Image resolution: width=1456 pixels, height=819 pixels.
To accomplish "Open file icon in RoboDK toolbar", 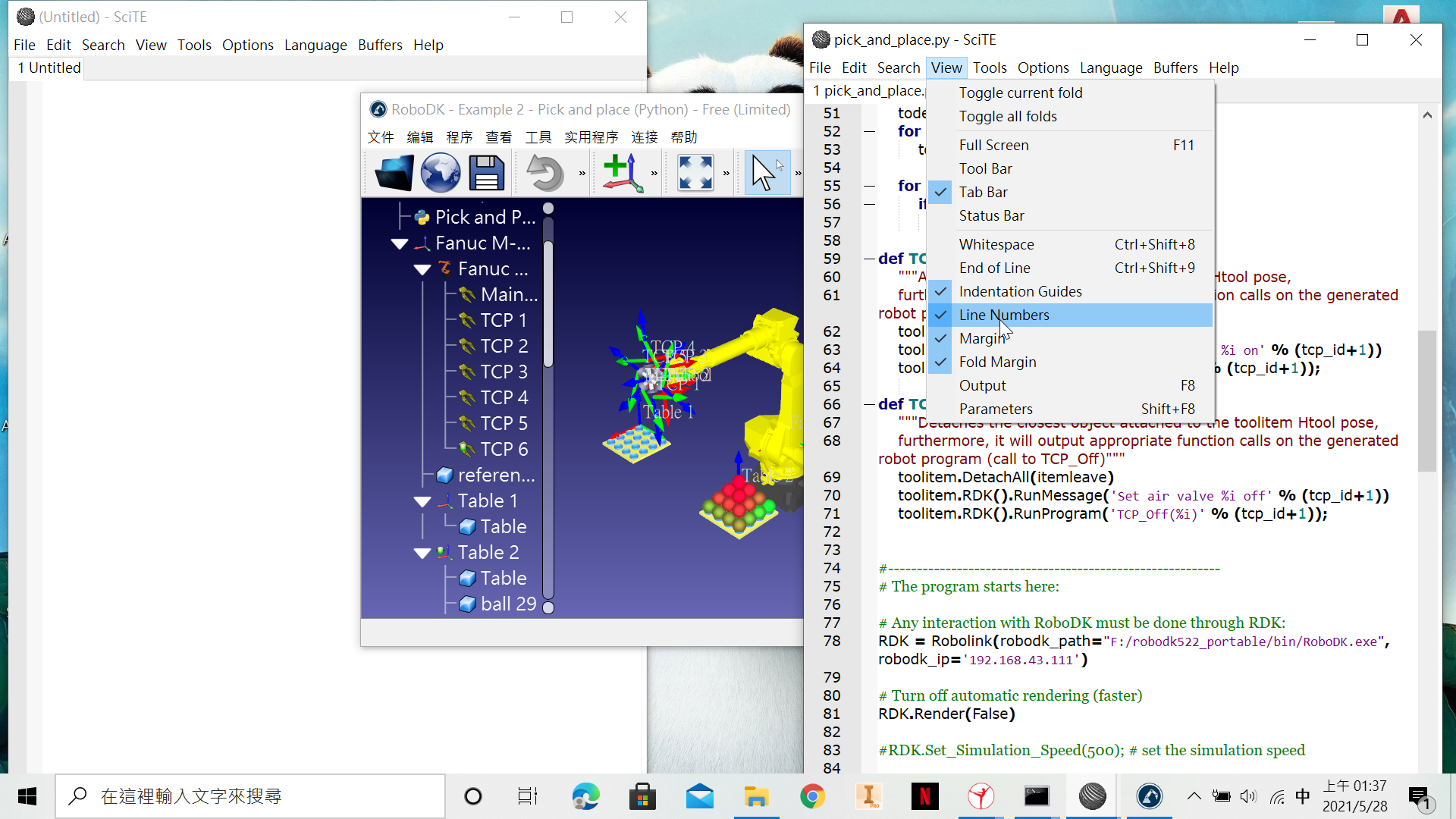I will coord(394,173).
